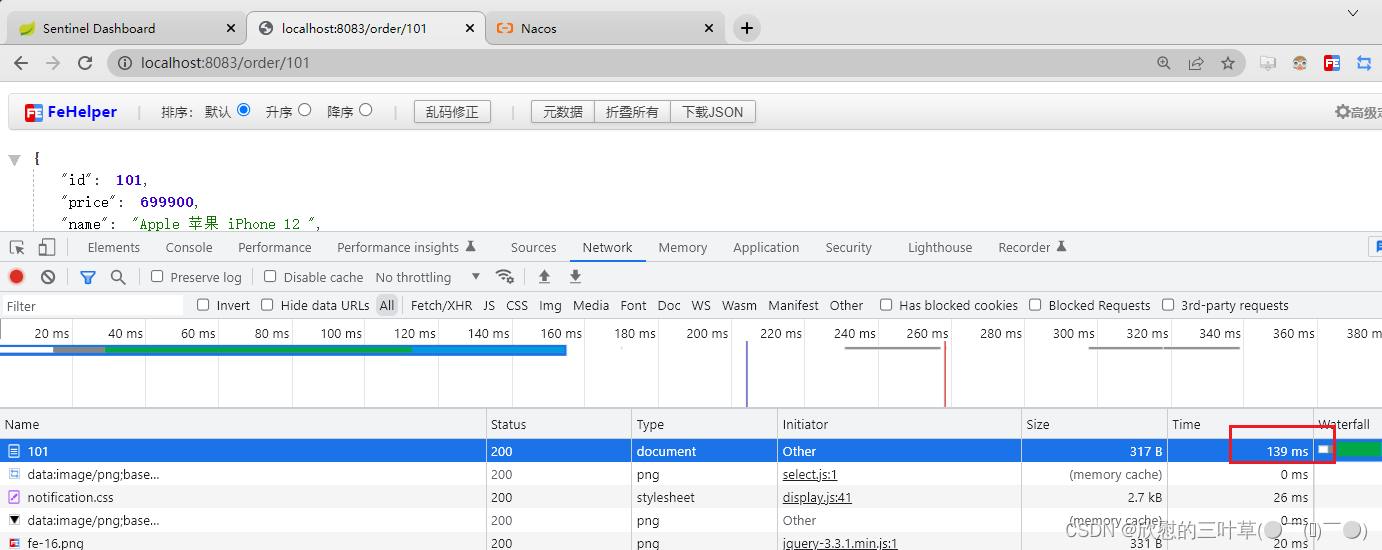
Task: Select 降序 sort radio button
Action: pyautogui.click(x=365, y=111)
